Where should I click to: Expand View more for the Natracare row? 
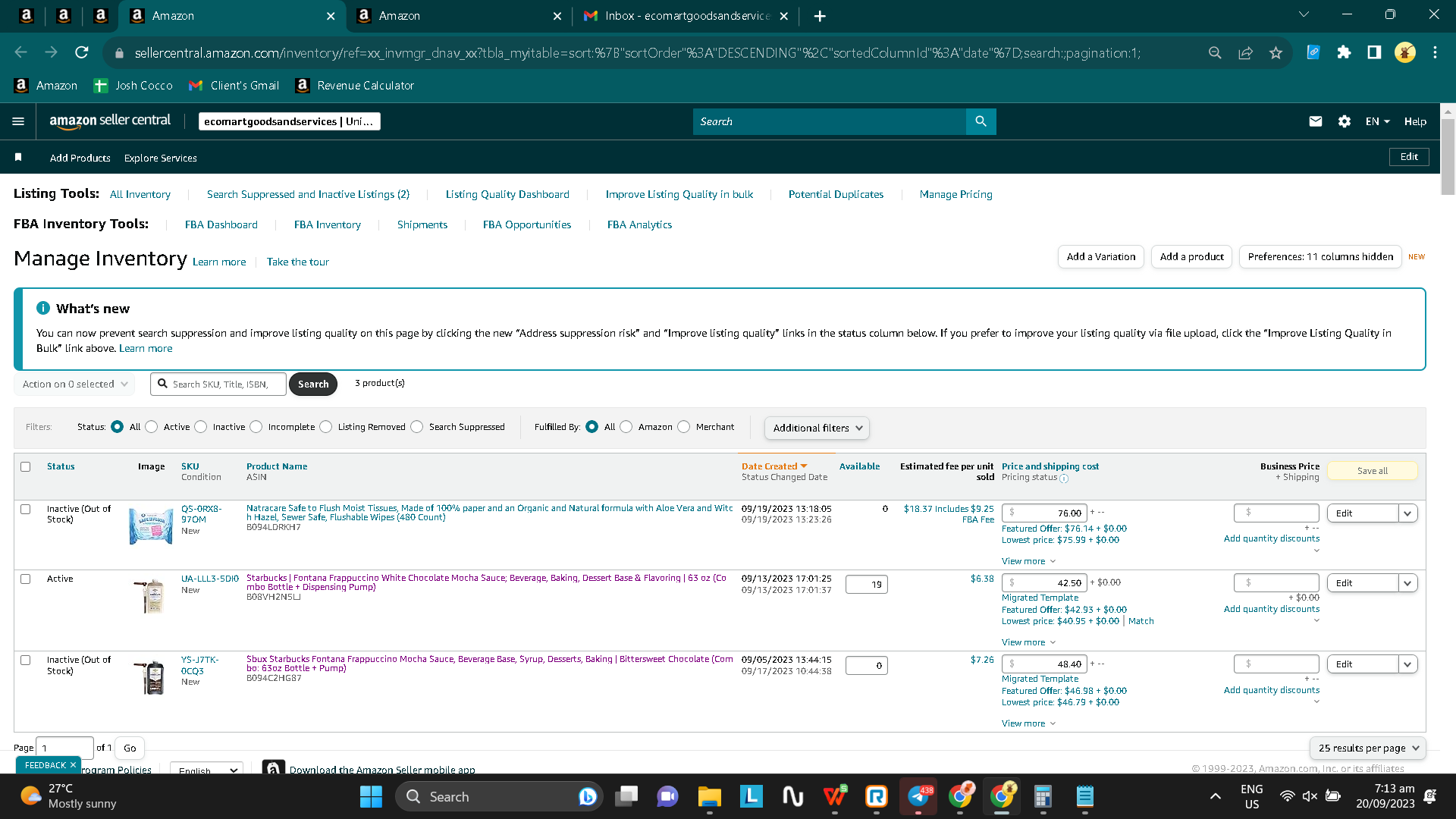click(1028, 561)
